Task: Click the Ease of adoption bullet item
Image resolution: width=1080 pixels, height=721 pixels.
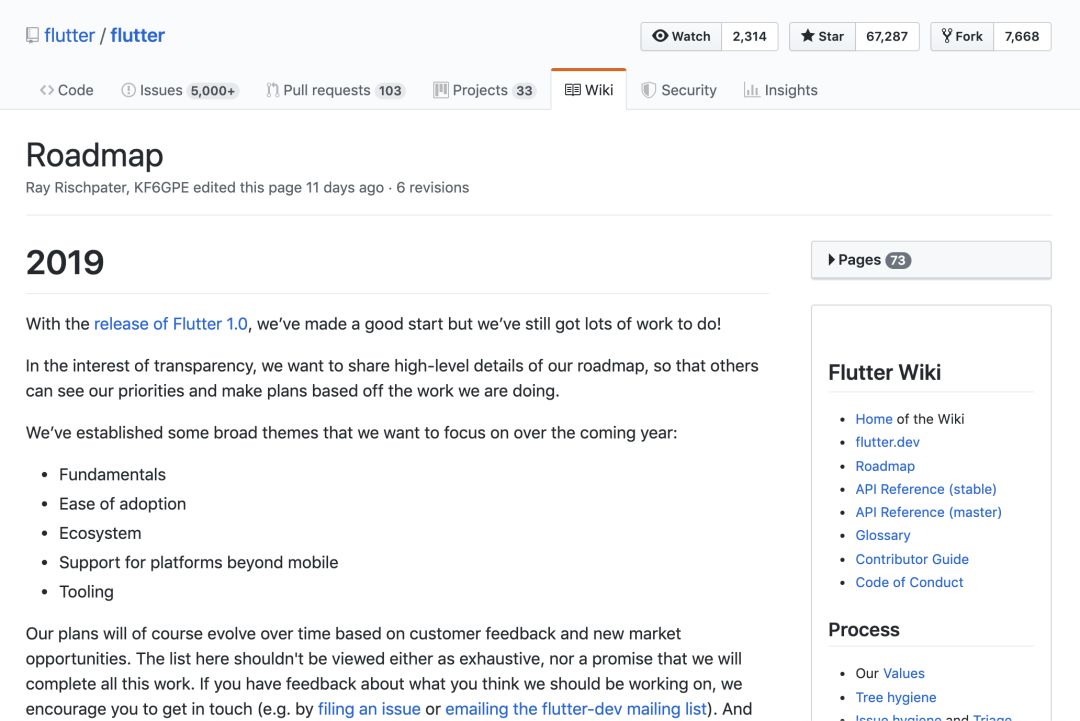Action: (x=123, y=504)
